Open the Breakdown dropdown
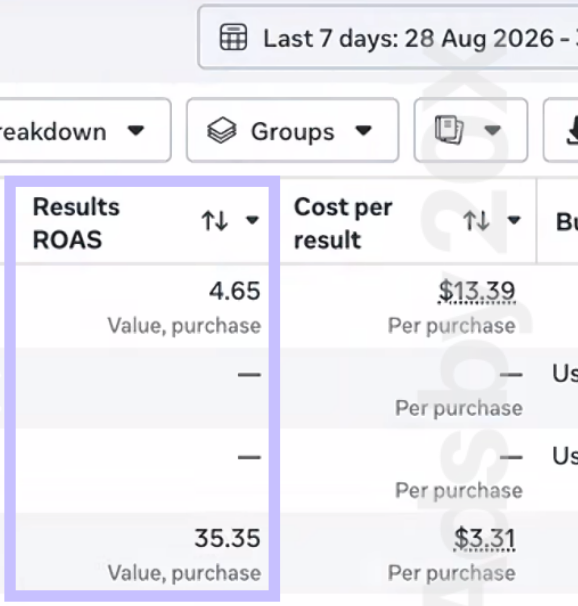 (85, 130)
